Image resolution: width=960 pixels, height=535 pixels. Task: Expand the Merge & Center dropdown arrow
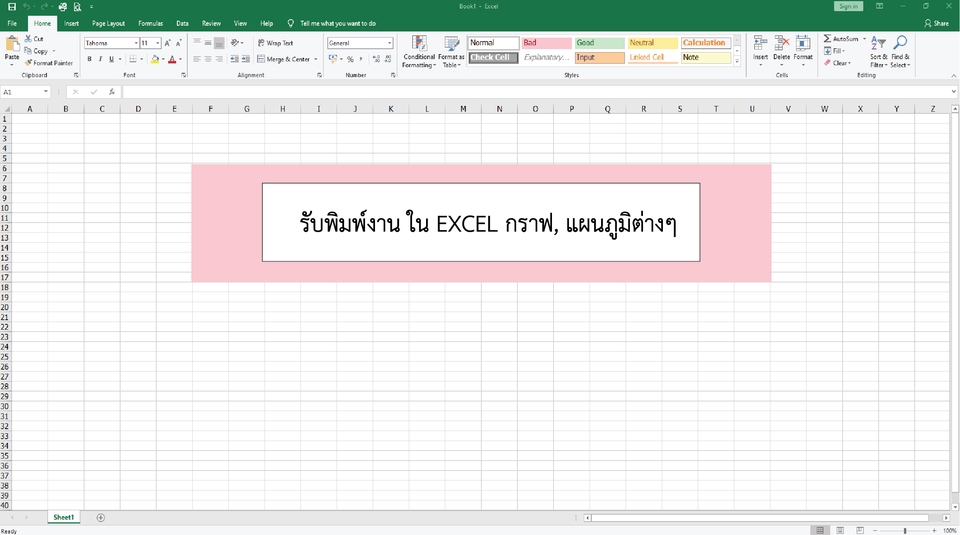click(316, 59)
